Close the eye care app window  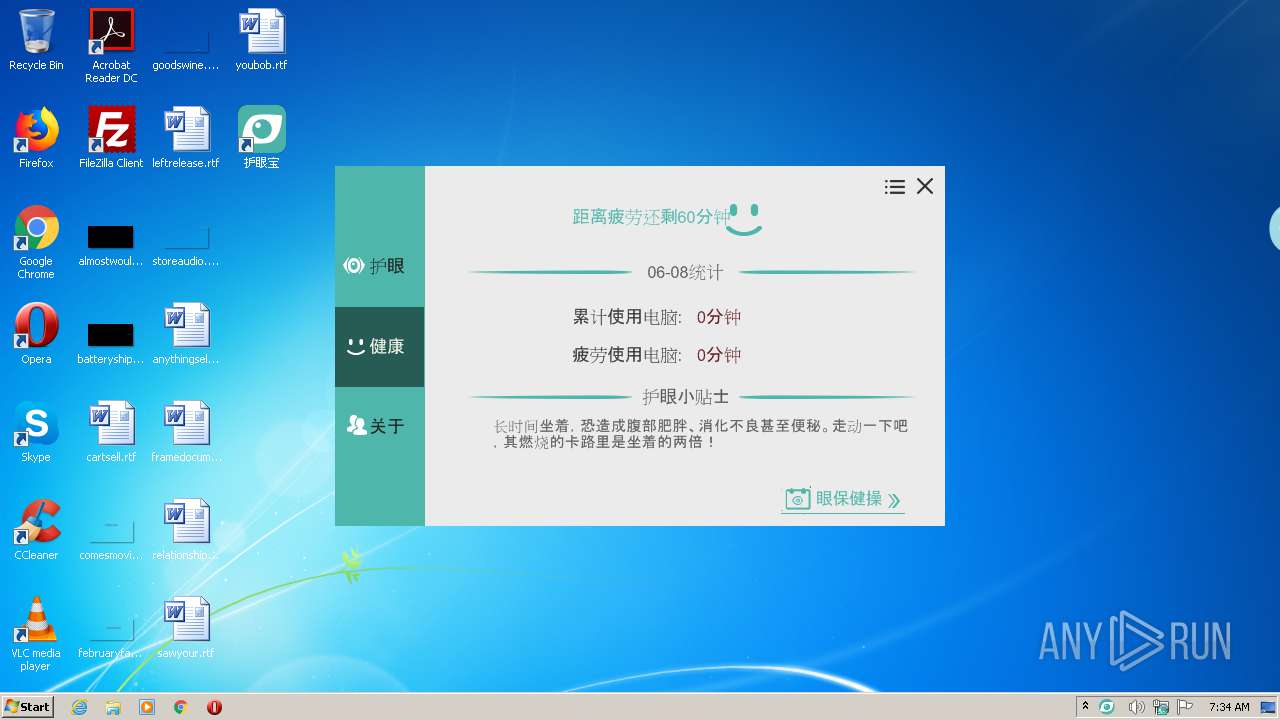[925, 186]
